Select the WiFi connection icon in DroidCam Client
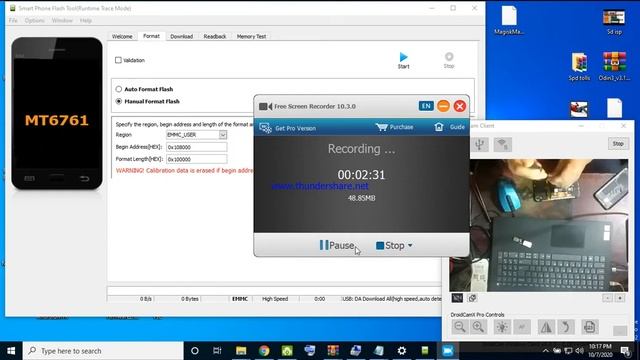Viewport: 640px width, 360px height. click(x=502, y=144)
